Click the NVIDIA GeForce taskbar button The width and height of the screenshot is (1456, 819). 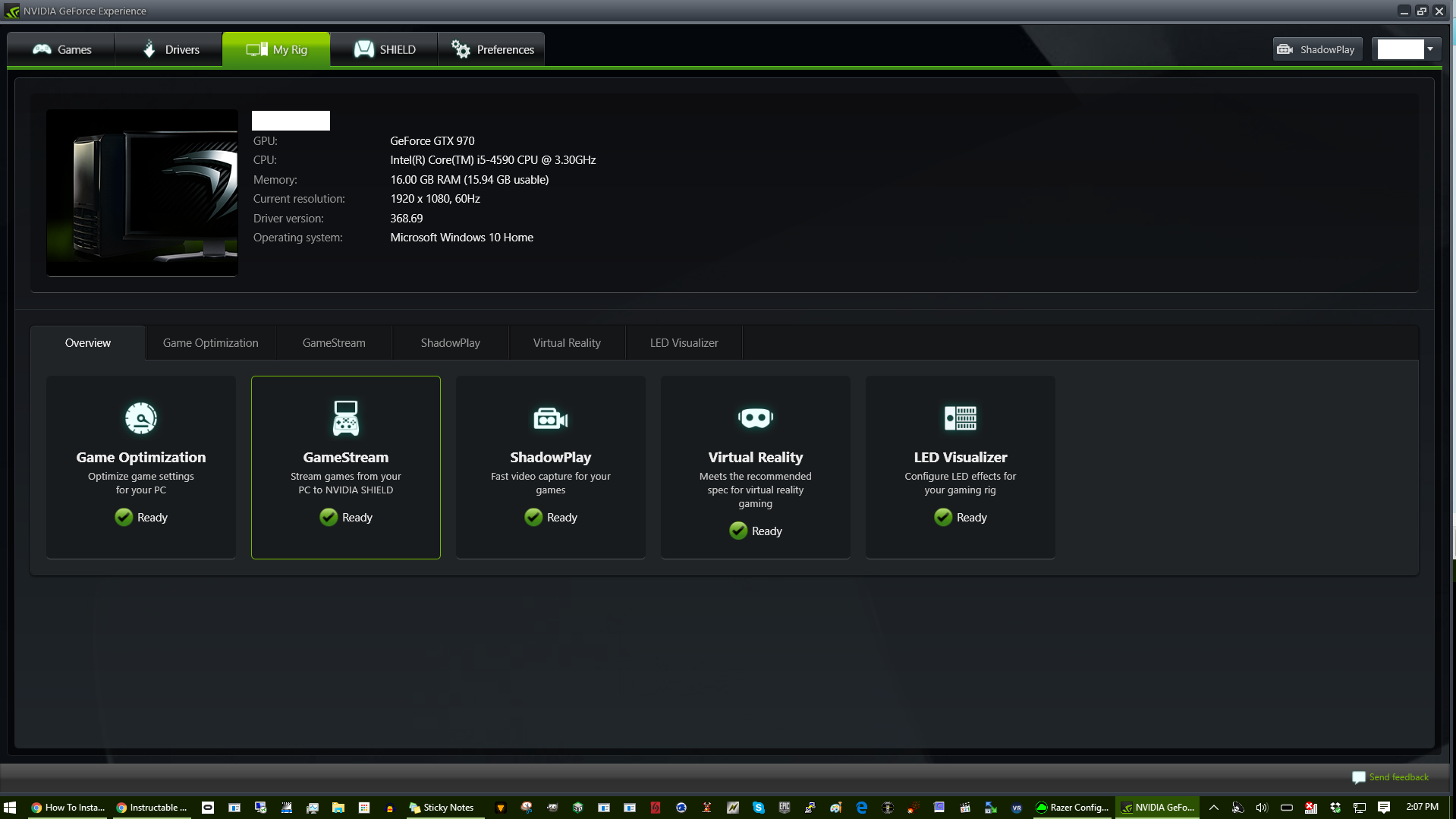pos(1158,807)
